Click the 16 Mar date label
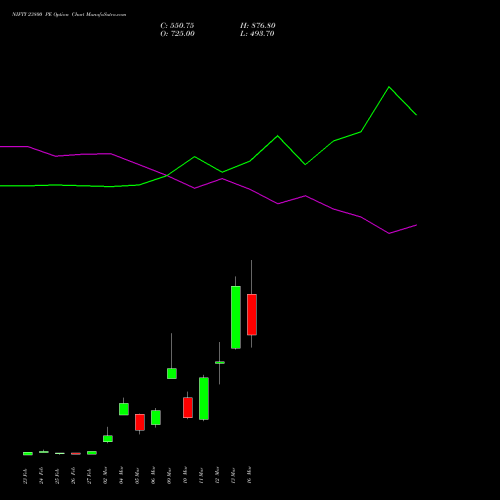The width and height of the screenshot is (500, 500). pyautogui.click(x=250, y=475)
